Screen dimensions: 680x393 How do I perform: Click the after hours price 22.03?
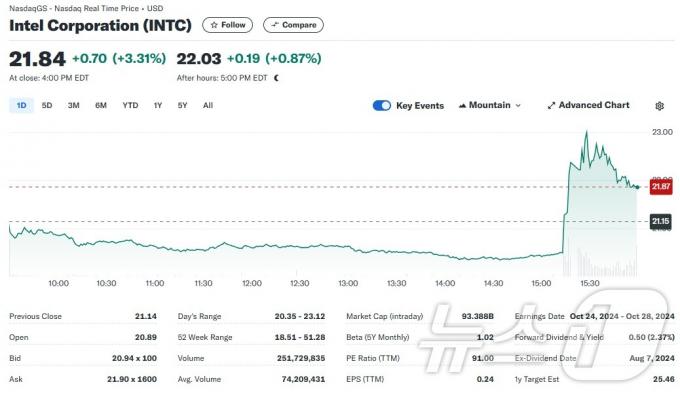click(199, 59)
